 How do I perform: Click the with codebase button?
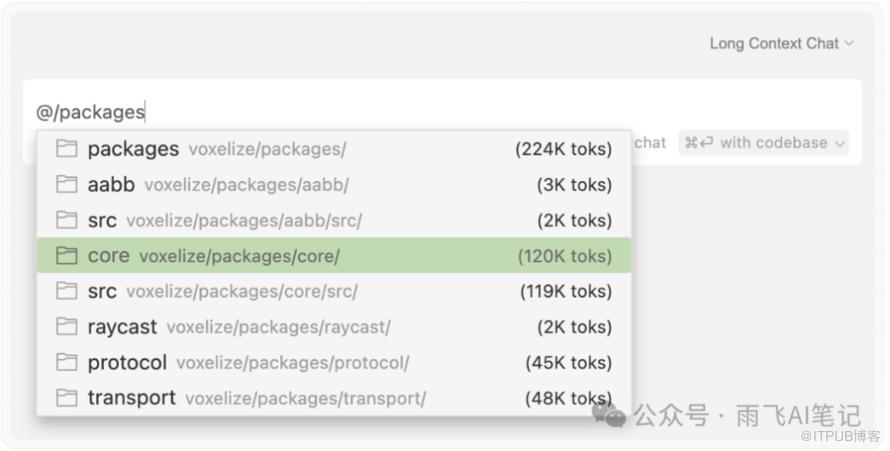[x=763, y=143]
